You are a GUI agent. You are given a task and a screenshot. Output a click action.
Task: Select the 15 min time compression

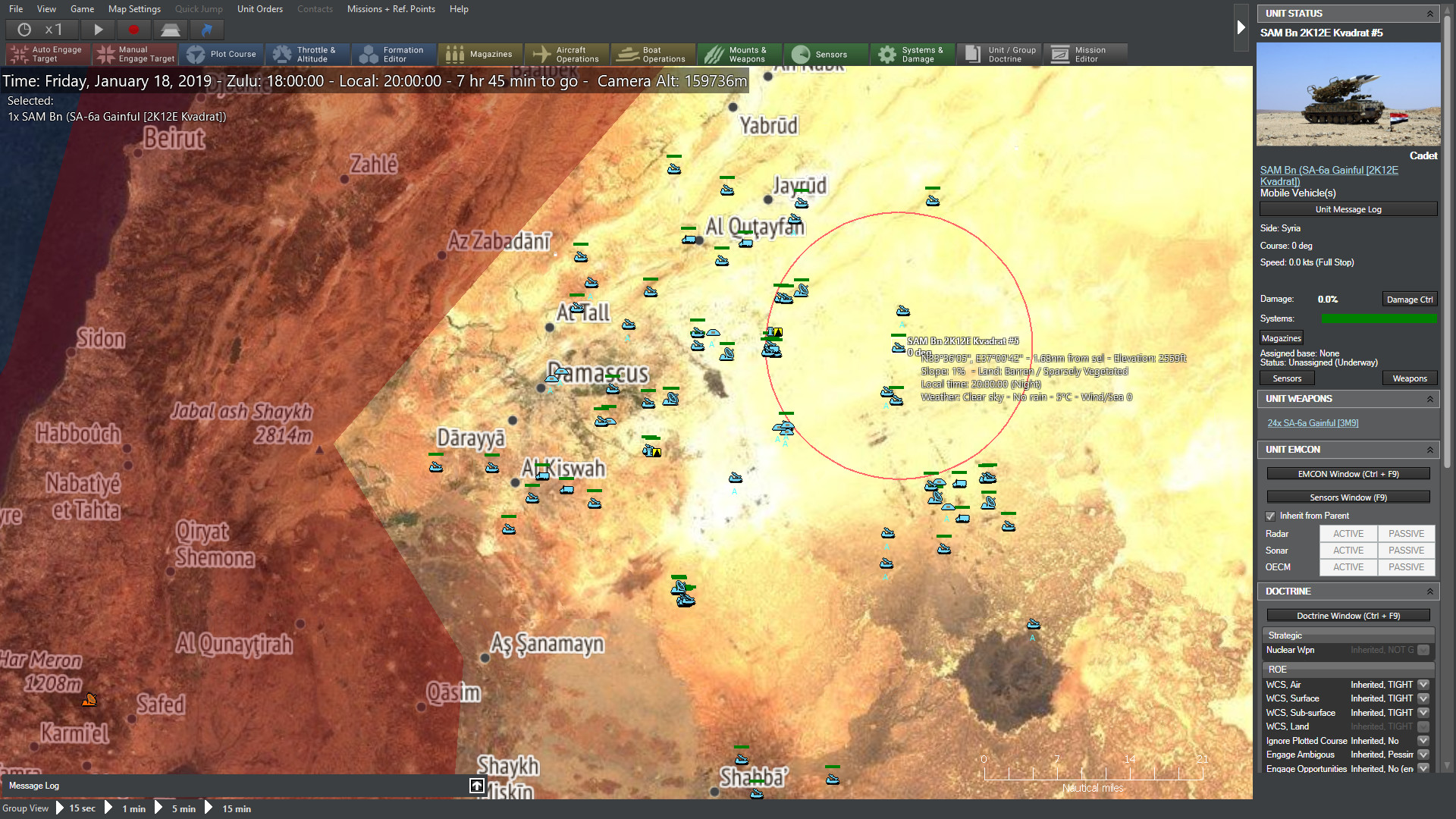pos(235,808)
